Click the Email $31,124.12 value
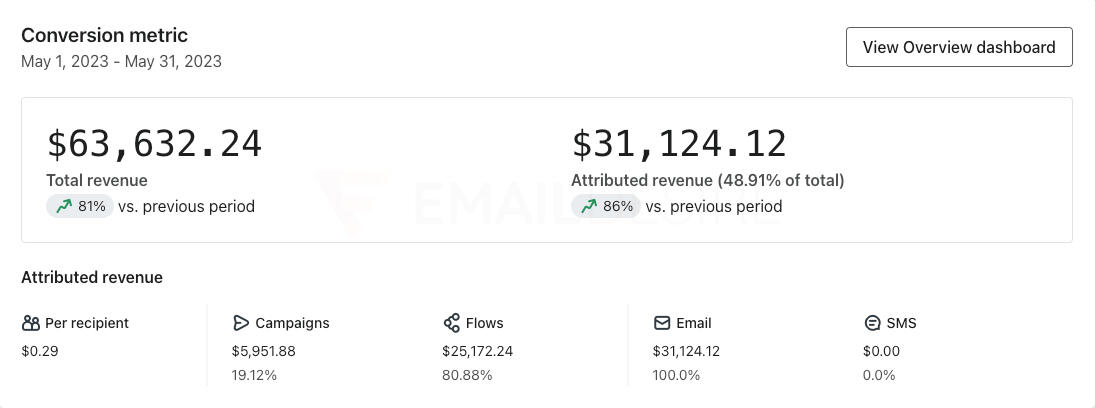1095x408 pixels. pos(686,351)
